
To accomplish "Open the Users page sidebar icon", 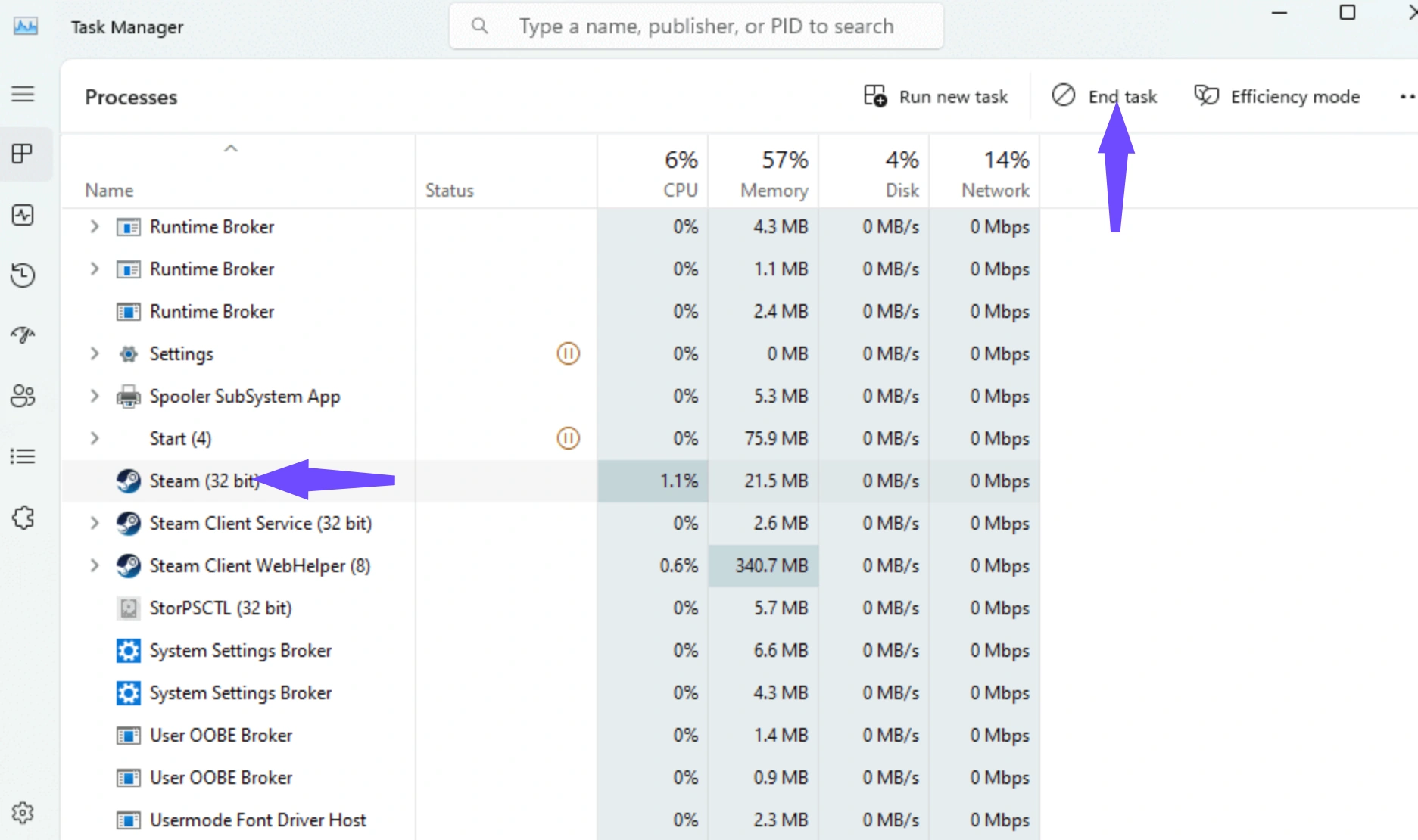I will coord(23,396).
